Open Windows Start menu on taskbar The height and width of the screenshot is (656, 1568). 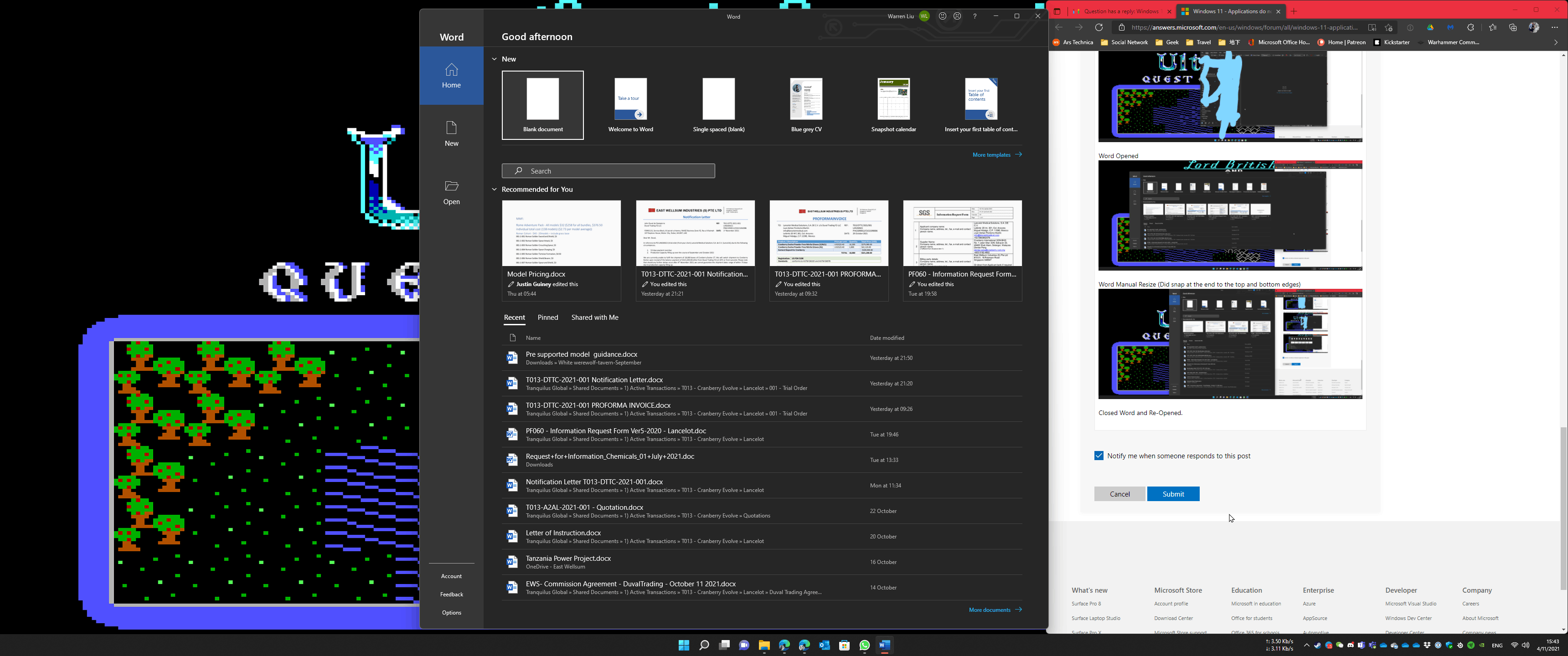pos(684,645)
